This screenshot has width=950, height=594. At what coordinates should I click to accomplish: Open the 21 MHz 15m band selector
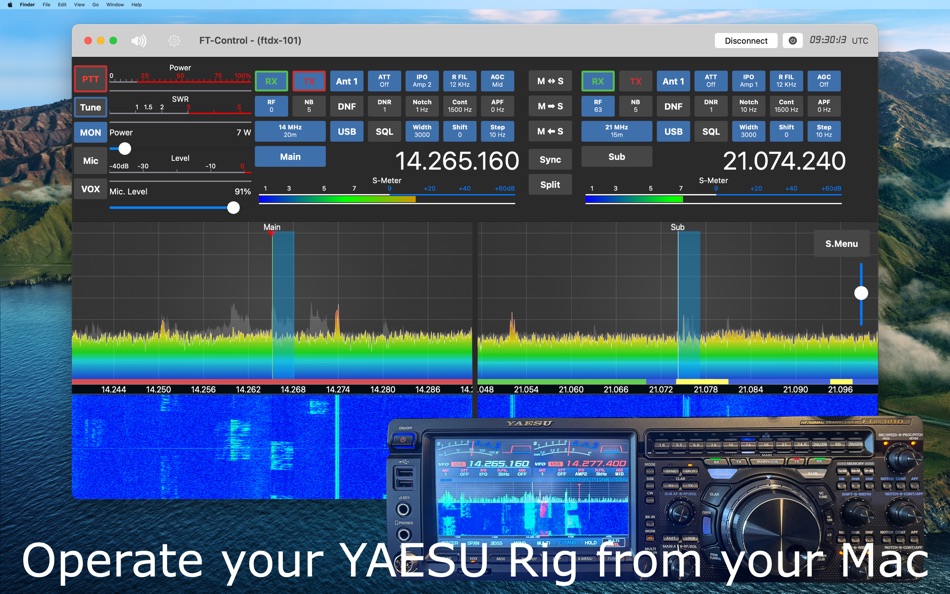pyautogui.click(x=617, y=132)
